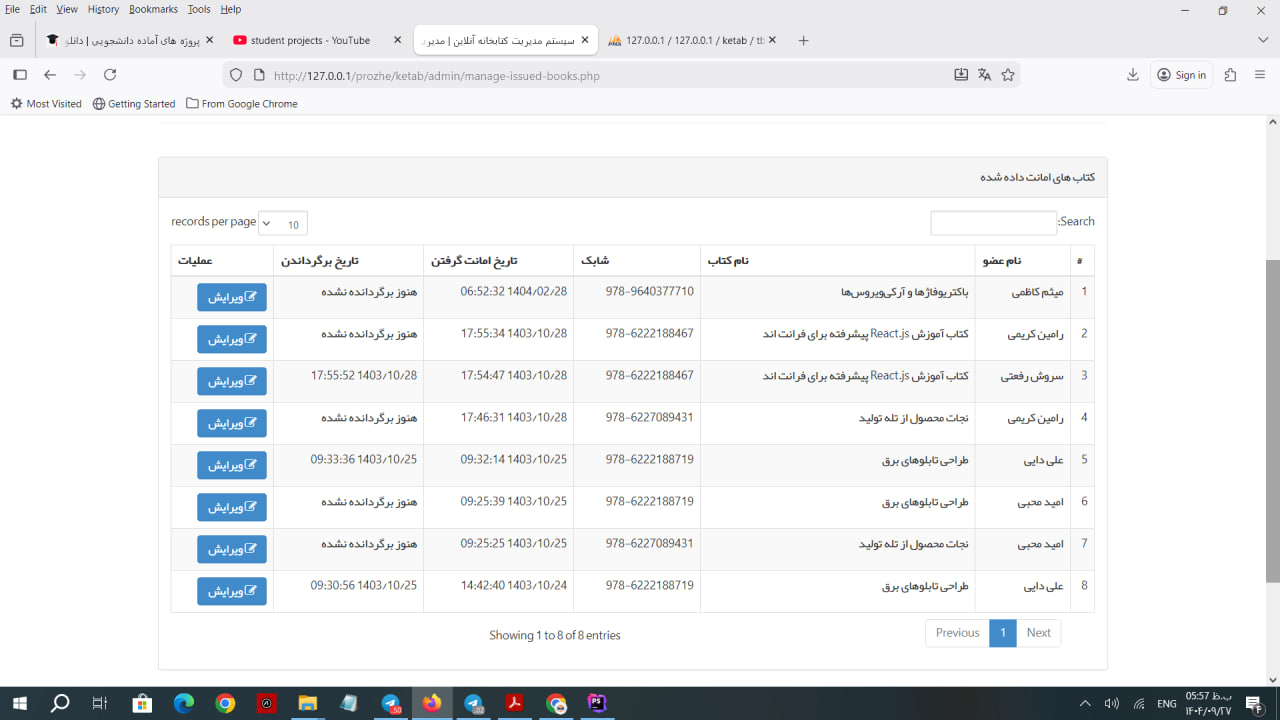Open the From Google Chrome bookmarks folder
Screen dimensions: 1280x720
(242, 104)
